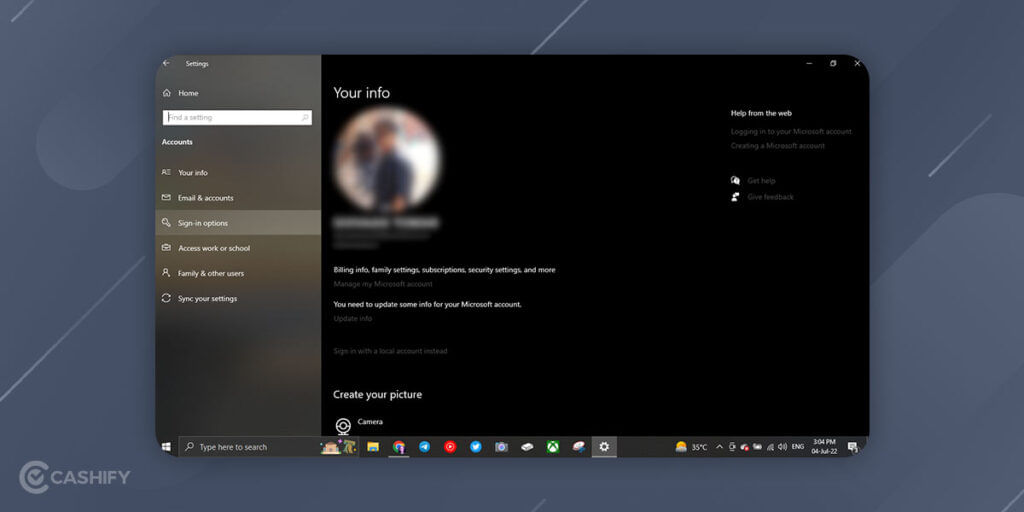This screenshot has height=512, width=1024.
Task: Click the Get help link
Action: click(761, 181)
